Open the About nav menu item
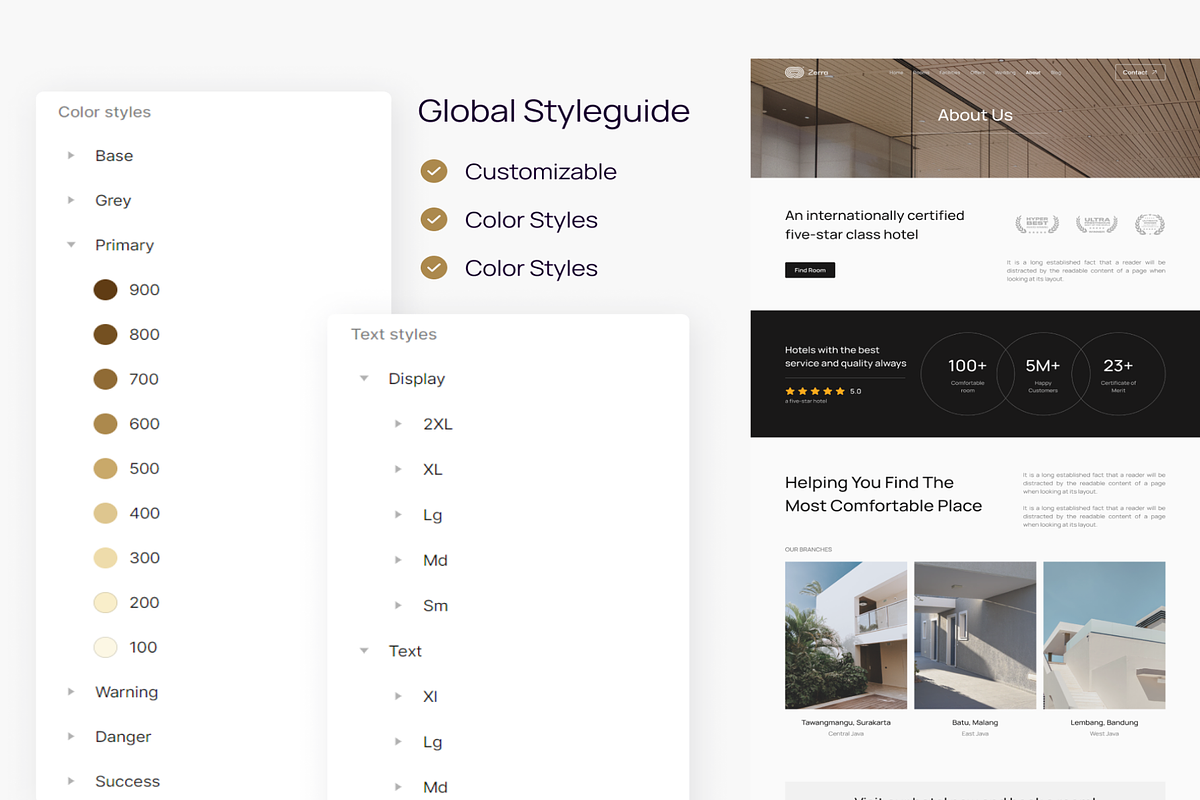1200x800 pixels. pyautogui.click(x=1032, y=73)
